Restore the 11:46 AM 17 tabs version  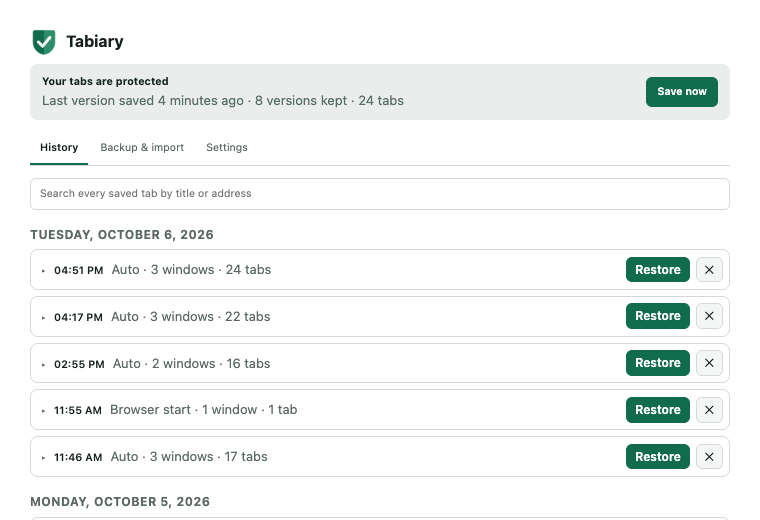click(658, 457)
